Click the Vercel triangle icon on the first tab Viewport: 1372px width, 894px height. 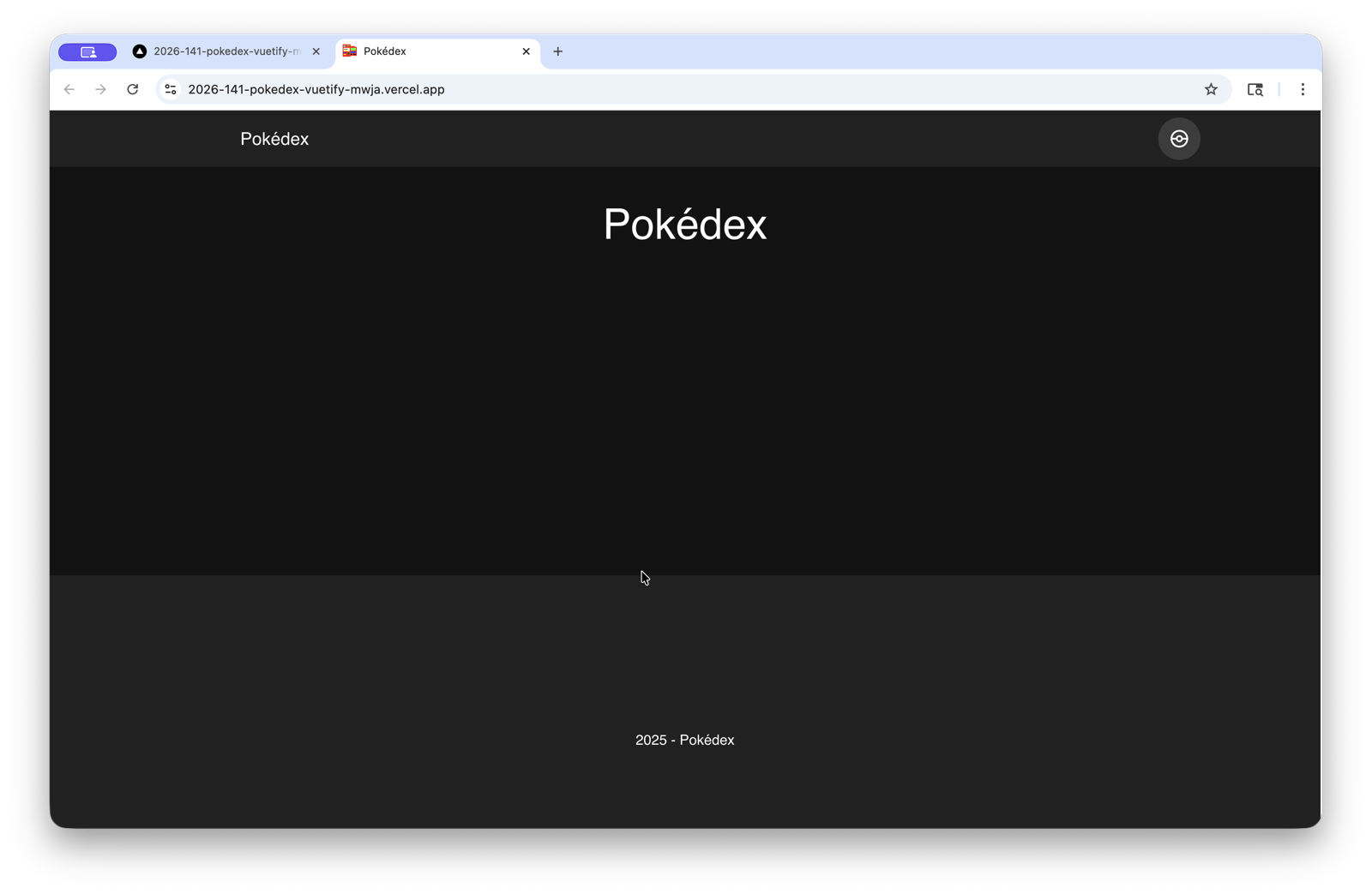tap(140, 51)
